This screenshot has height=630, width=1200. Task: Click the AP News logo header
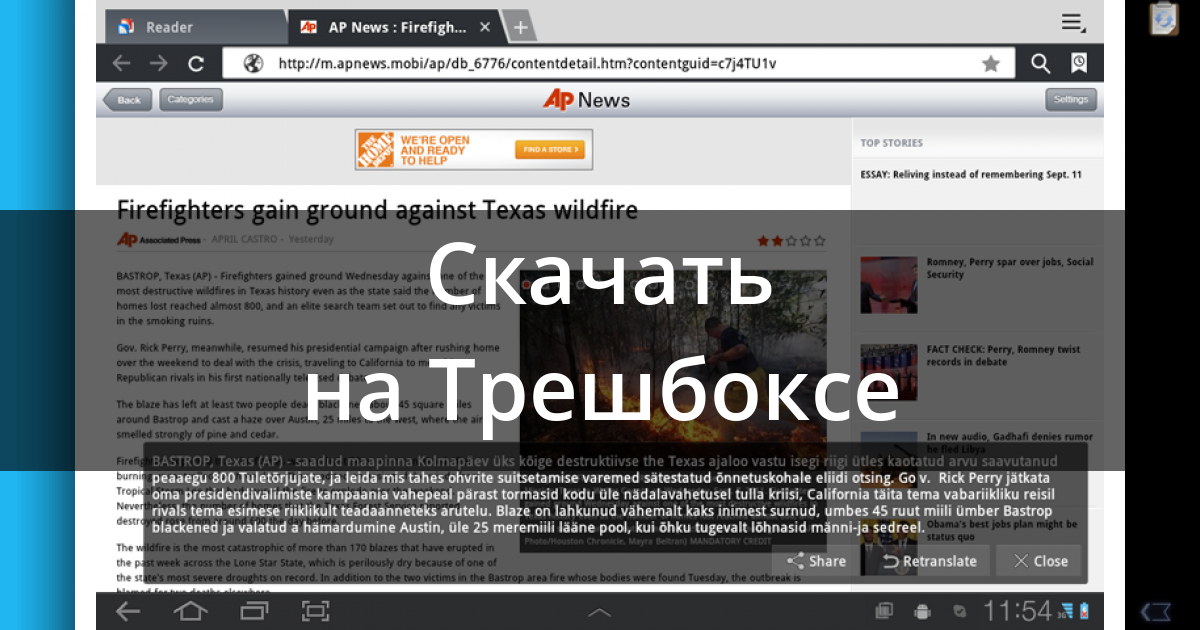(x=587, y=100)
